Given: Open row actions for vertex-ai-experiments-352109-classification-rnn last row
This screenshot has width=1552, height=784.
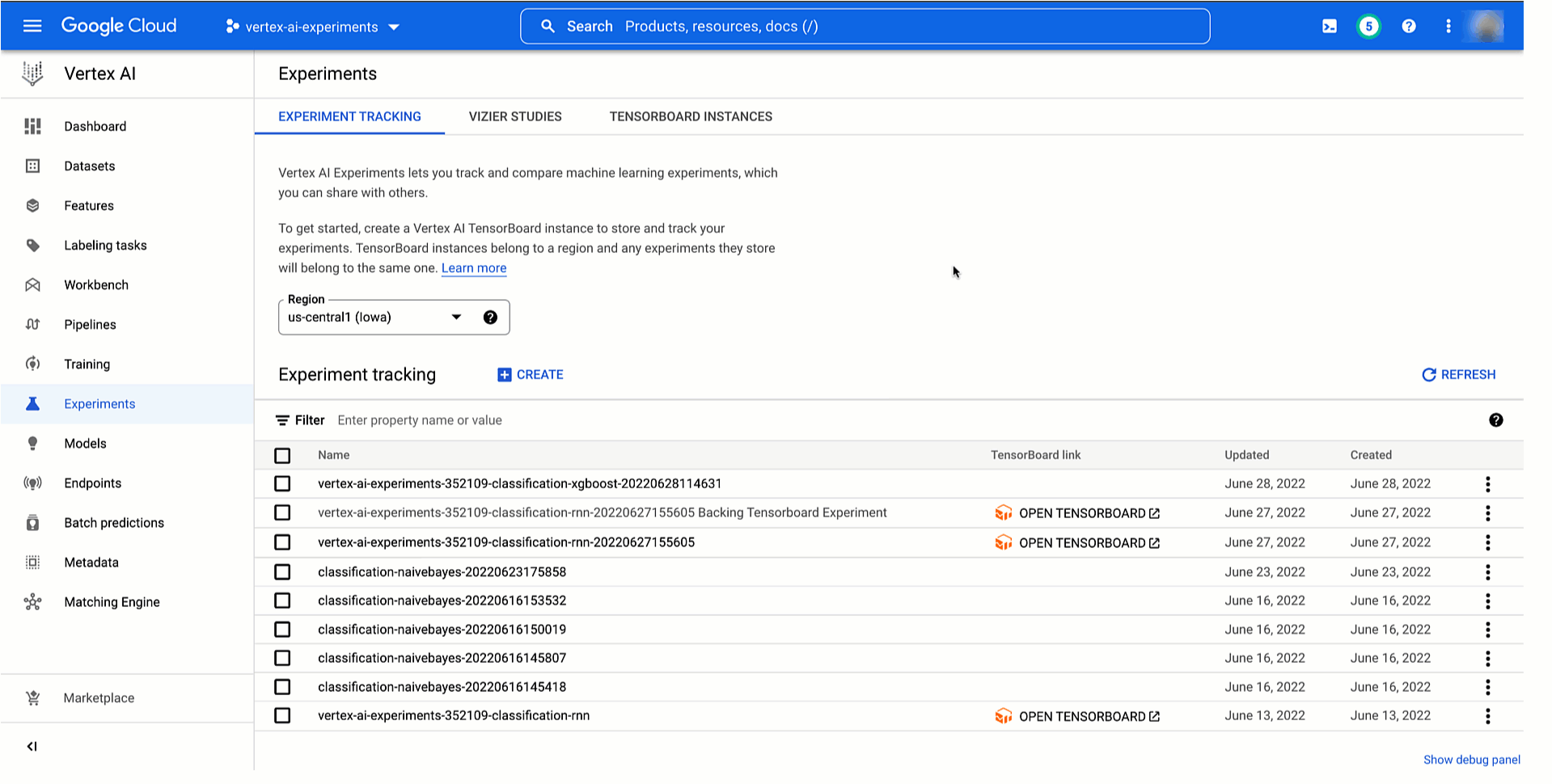Looking at the screenshot, I should pyautogui.click(x=1487, y=715).
